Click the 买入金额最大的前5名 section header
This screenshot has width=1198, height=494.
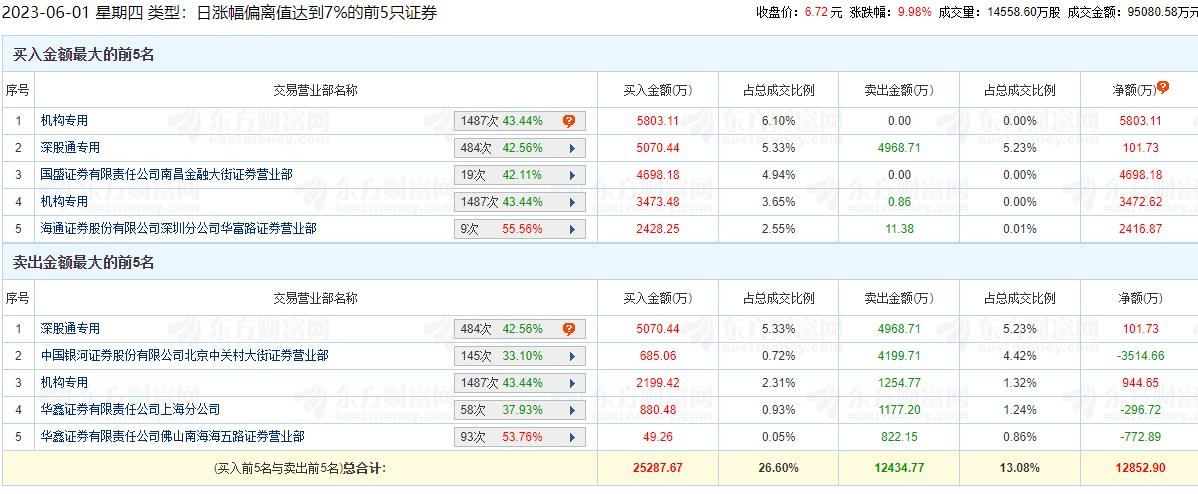tap(84, 55)
